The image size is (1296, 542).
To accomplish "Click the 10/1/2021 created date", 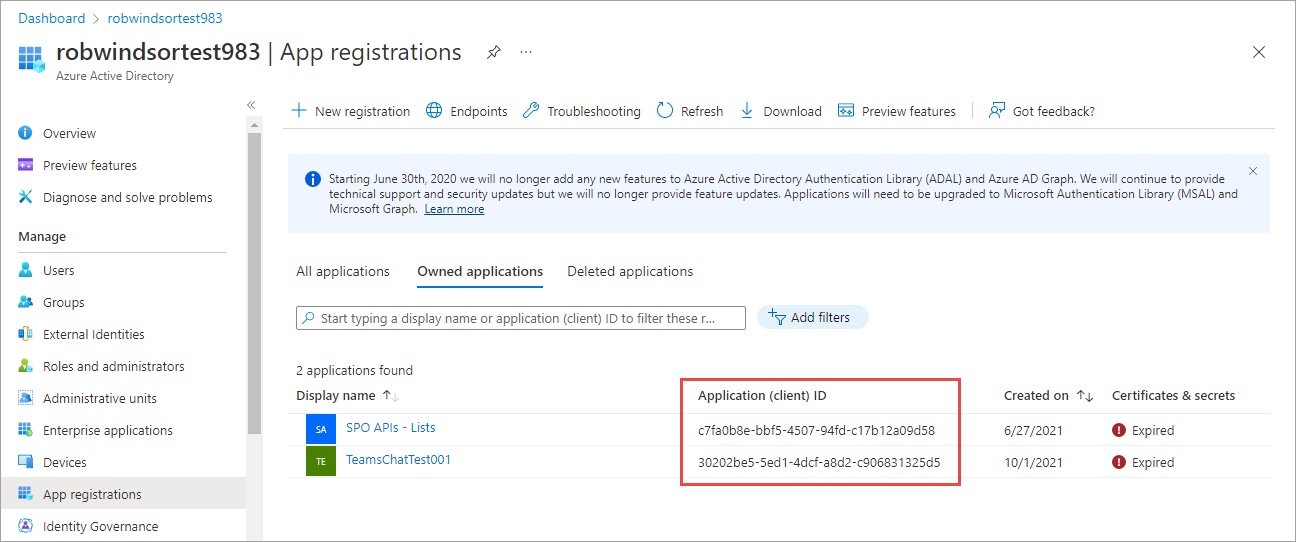I will tap(1033, 462).
